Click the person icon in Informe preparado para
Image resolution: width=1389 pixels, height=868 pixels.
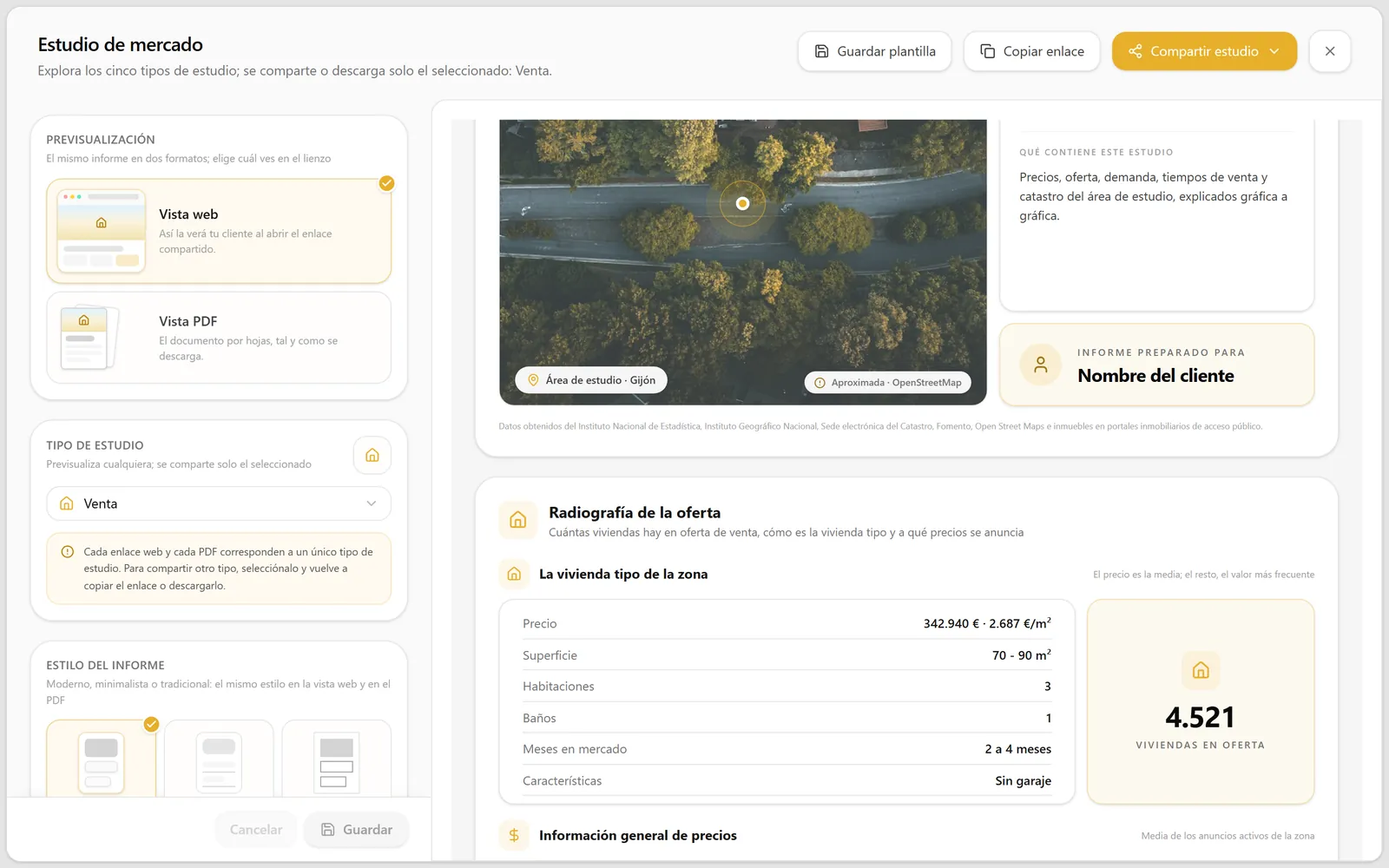pos(1040,365)
